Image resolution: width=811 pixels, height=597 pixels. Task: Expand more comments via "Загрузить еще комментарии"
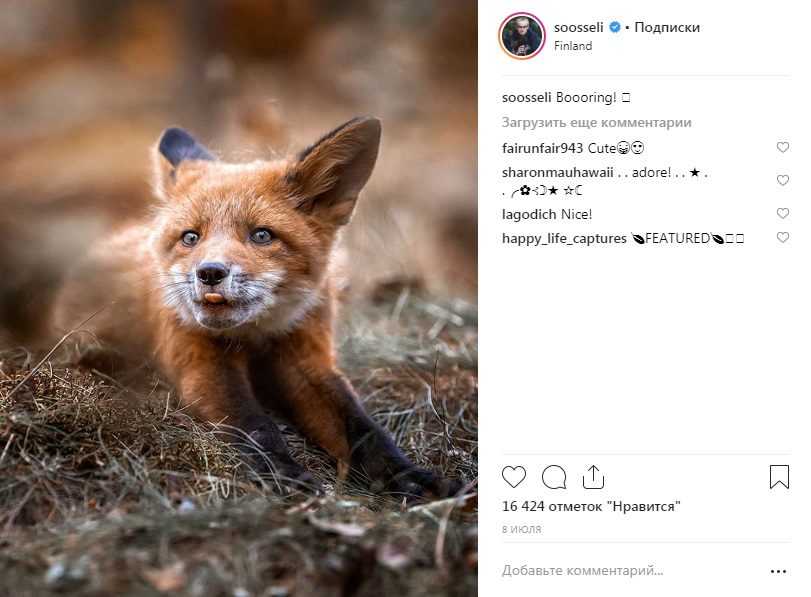[x=597, y=123]
